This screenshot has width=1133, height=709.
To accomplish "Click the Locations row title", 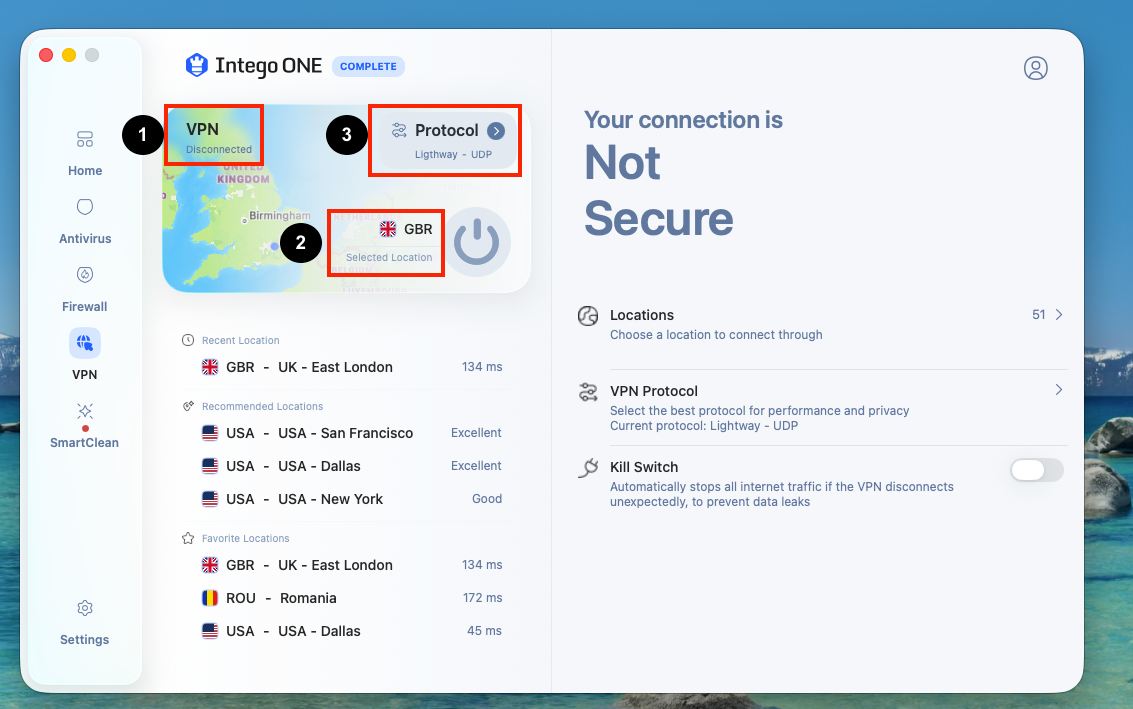I will (x=642, y=315).
